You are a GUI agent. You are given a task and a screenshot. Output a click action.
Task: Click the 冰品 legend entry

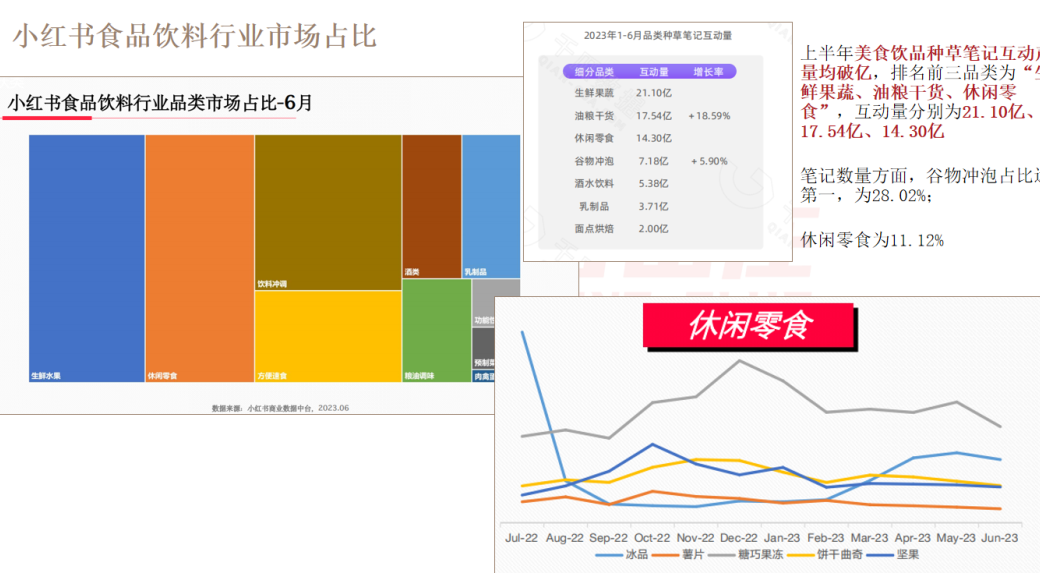click(x=621, y=554)
